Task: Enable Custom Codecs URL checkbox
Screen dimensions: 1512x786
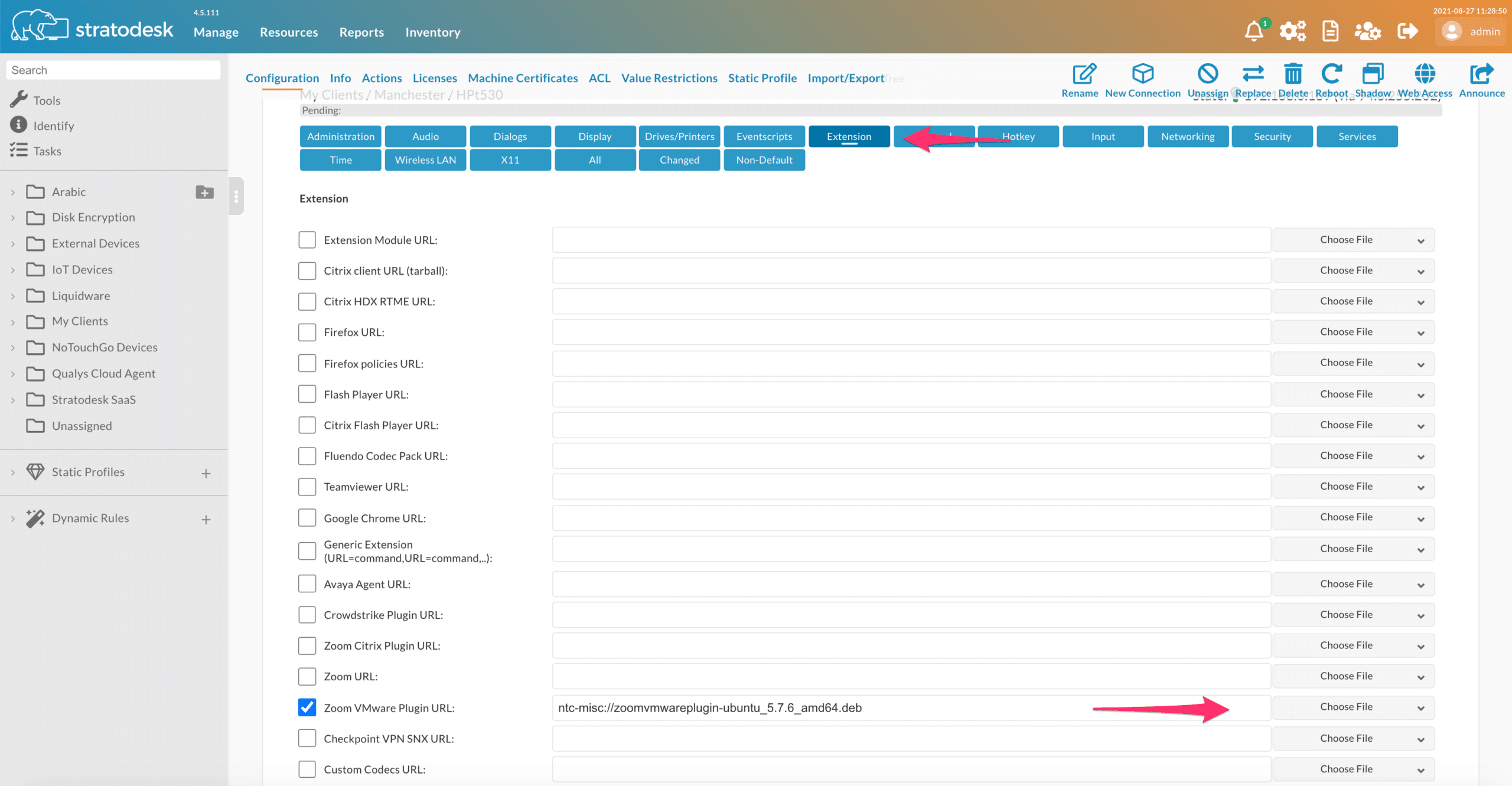Action: pyautogui.click(x=307, y=769)
